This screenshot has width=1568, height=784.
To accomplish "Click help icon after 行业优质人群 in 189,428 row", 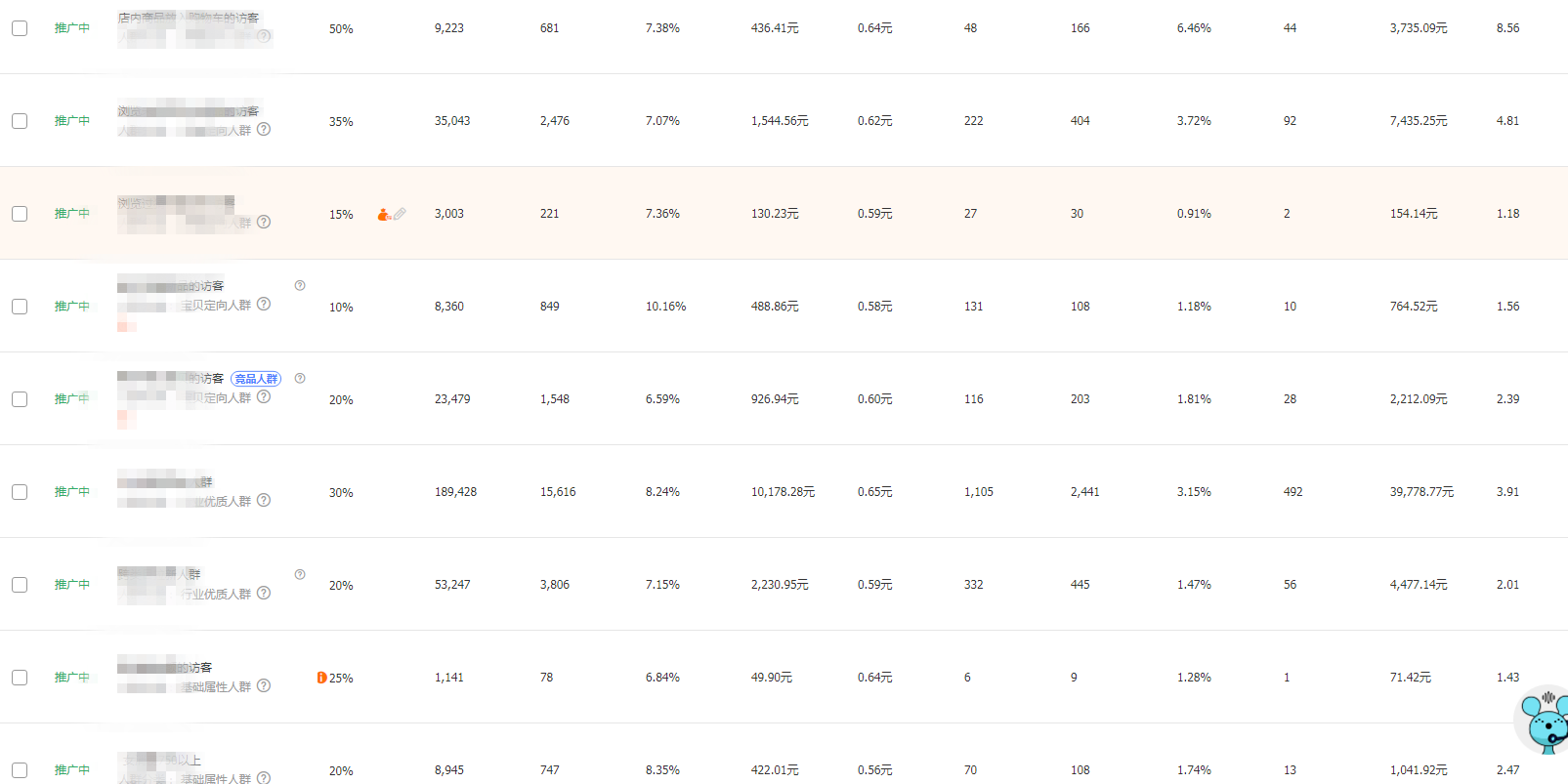I will pos(264,500).
